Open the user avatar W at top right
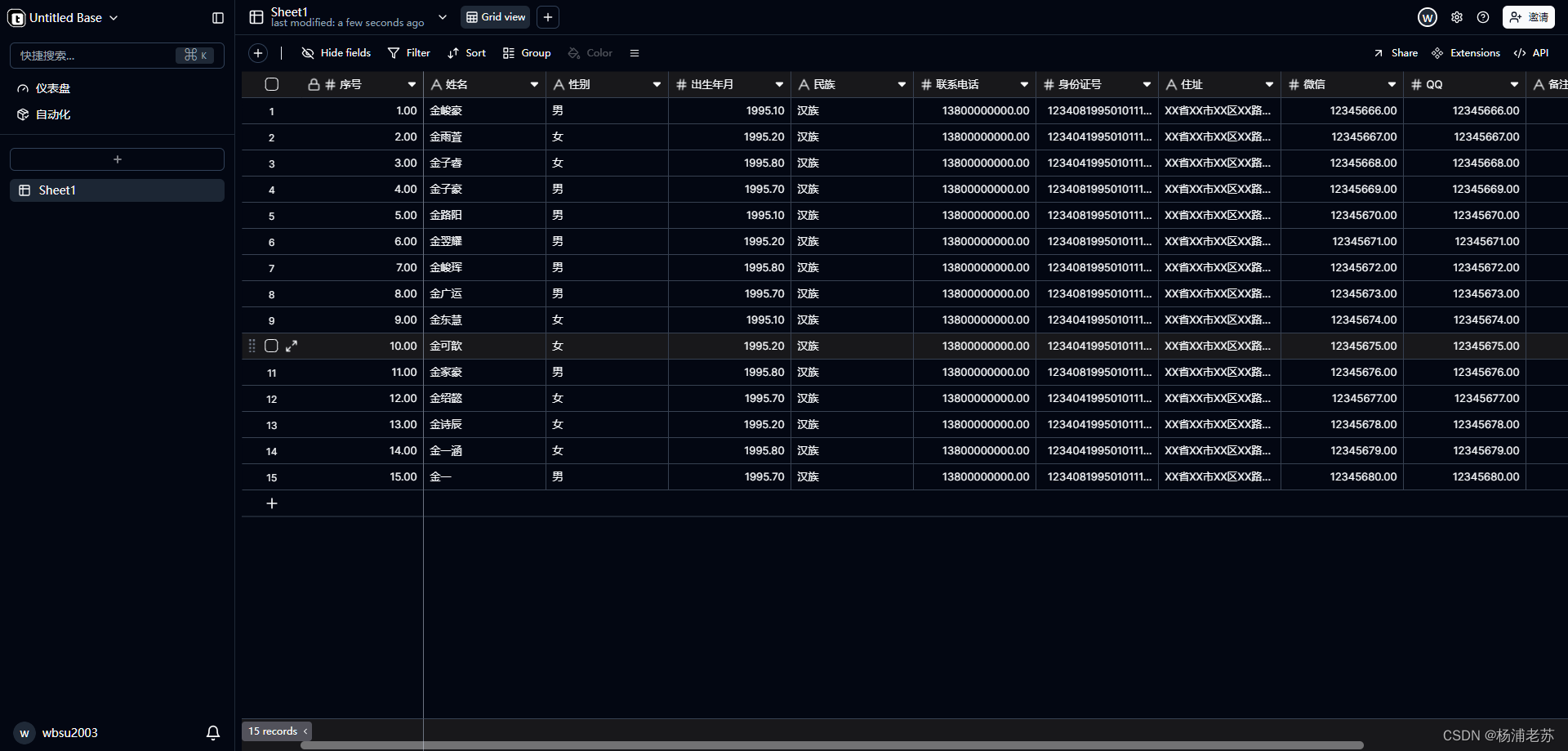The height and width of the screenshot is (751, 1568). click(x=1428, y=17)
